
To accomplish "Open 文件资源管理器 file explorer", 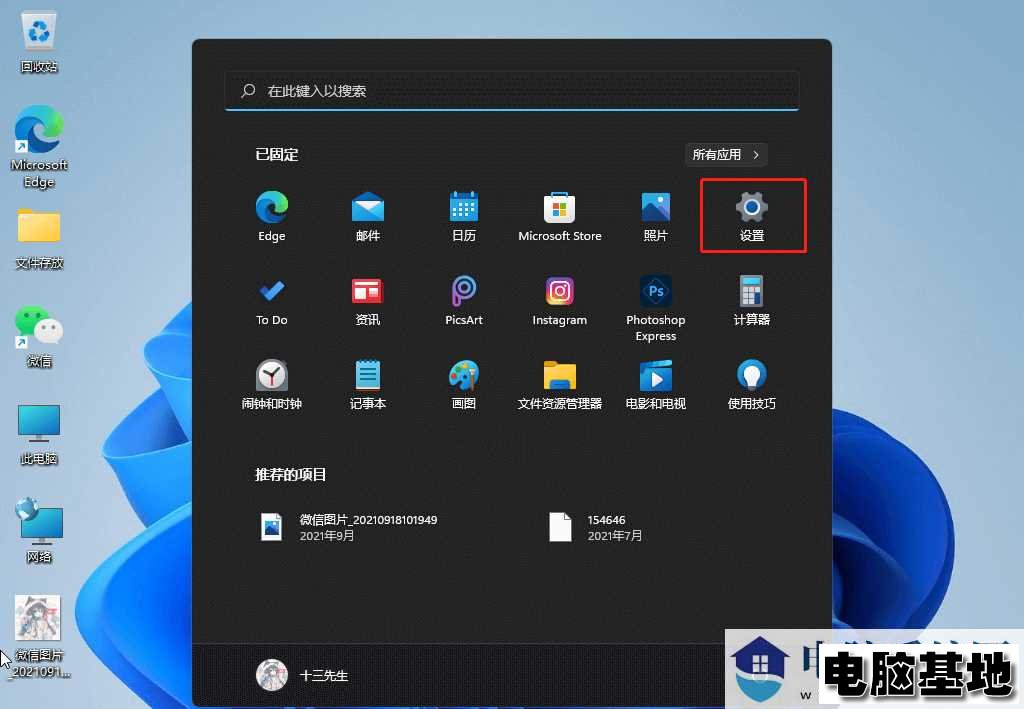I will coord(560,385).
